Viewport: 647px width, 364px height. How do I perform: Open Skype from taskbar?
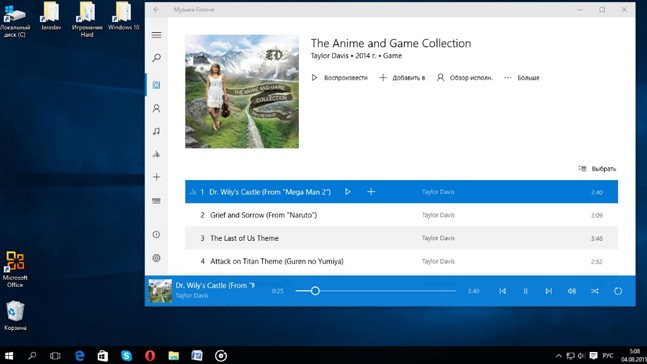point(126,356)
